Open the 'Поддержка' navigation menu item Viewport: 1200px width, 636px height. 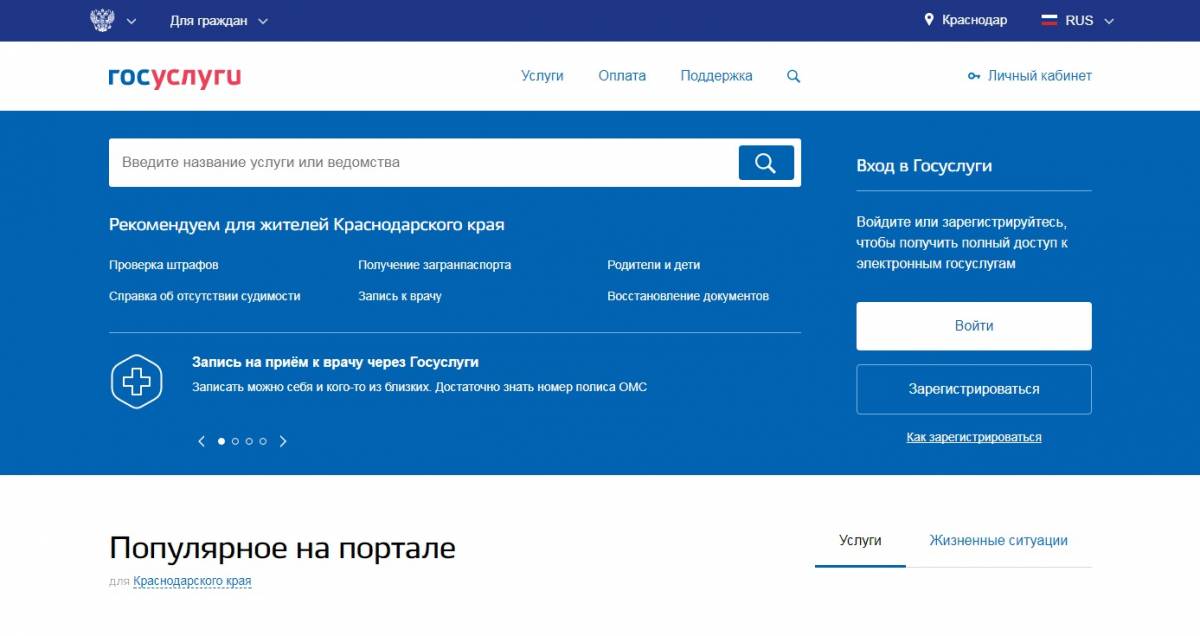tap(716, 76)
